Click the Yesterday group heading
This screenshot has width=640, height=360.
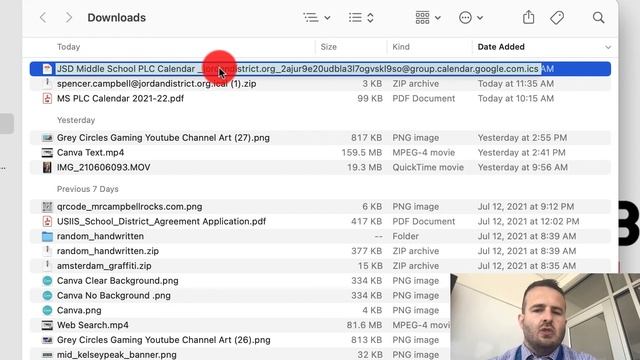coord(76,120)
